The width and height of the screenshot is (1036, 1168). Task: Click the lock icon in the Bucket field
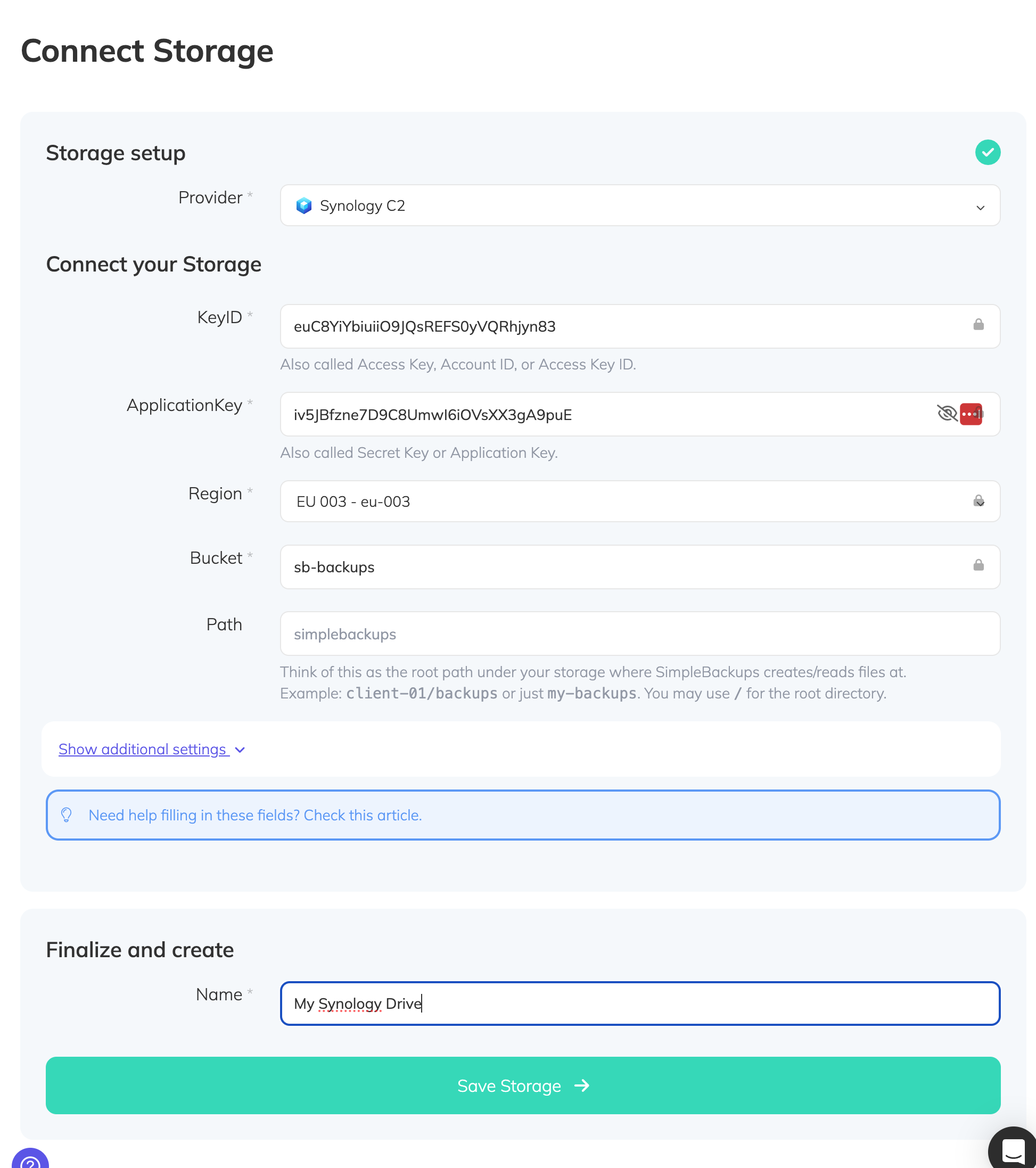pos(978,566)
